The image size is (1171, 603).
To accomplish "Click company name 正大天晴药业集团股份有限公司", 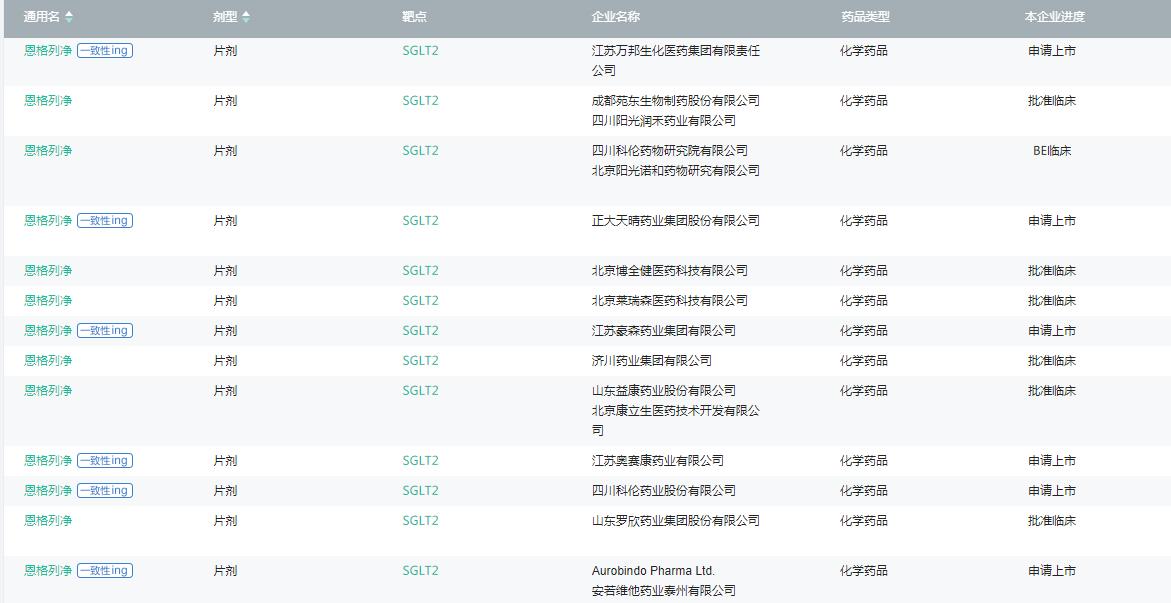I will tap(675, 221).
